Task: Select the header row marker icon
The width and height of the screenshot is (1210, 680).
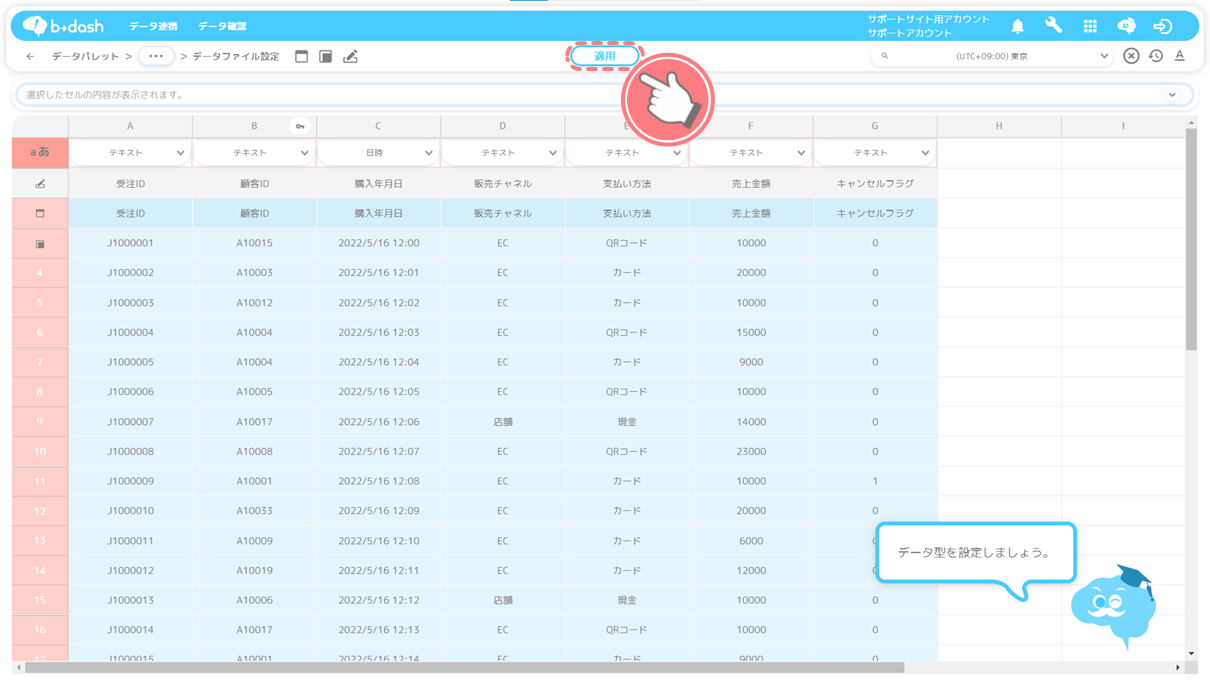Action: (40, 213)
